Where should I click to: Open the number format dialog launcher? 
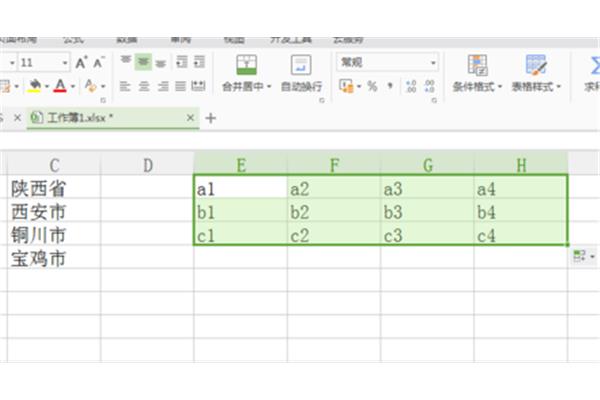[x=434, y=100]
